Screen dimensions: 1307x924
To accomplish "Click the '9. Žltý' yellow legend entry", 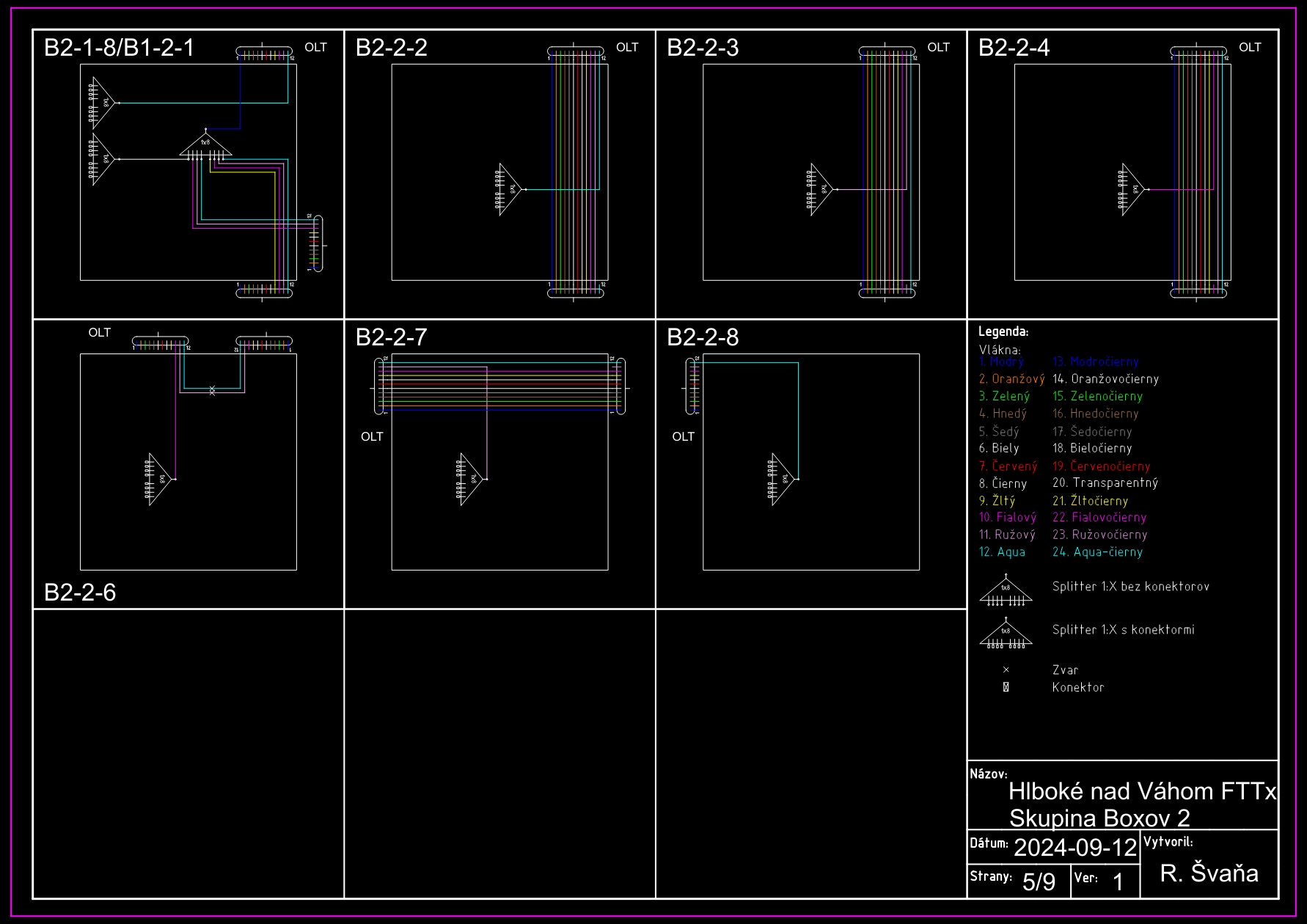I will tap(997, 501).
